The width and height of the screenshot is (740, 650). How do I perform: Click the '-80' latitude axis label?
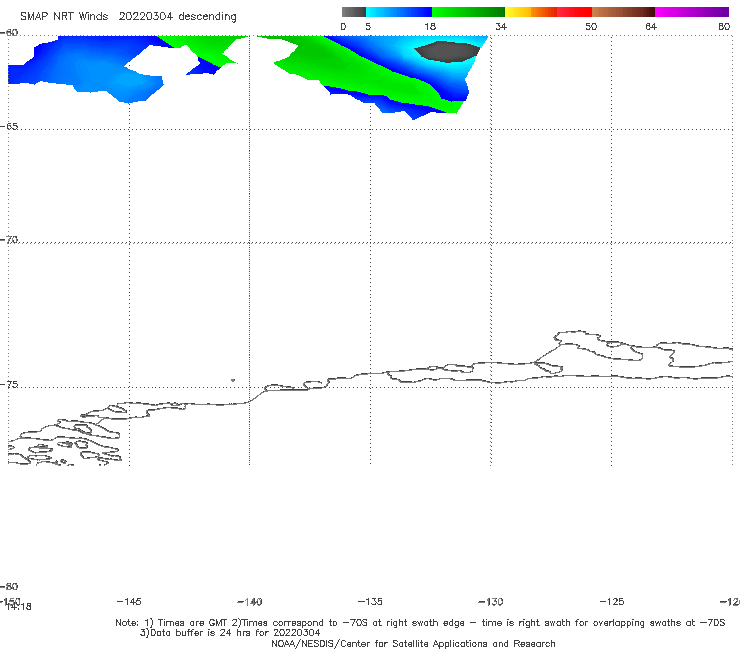tap(9, 587)
